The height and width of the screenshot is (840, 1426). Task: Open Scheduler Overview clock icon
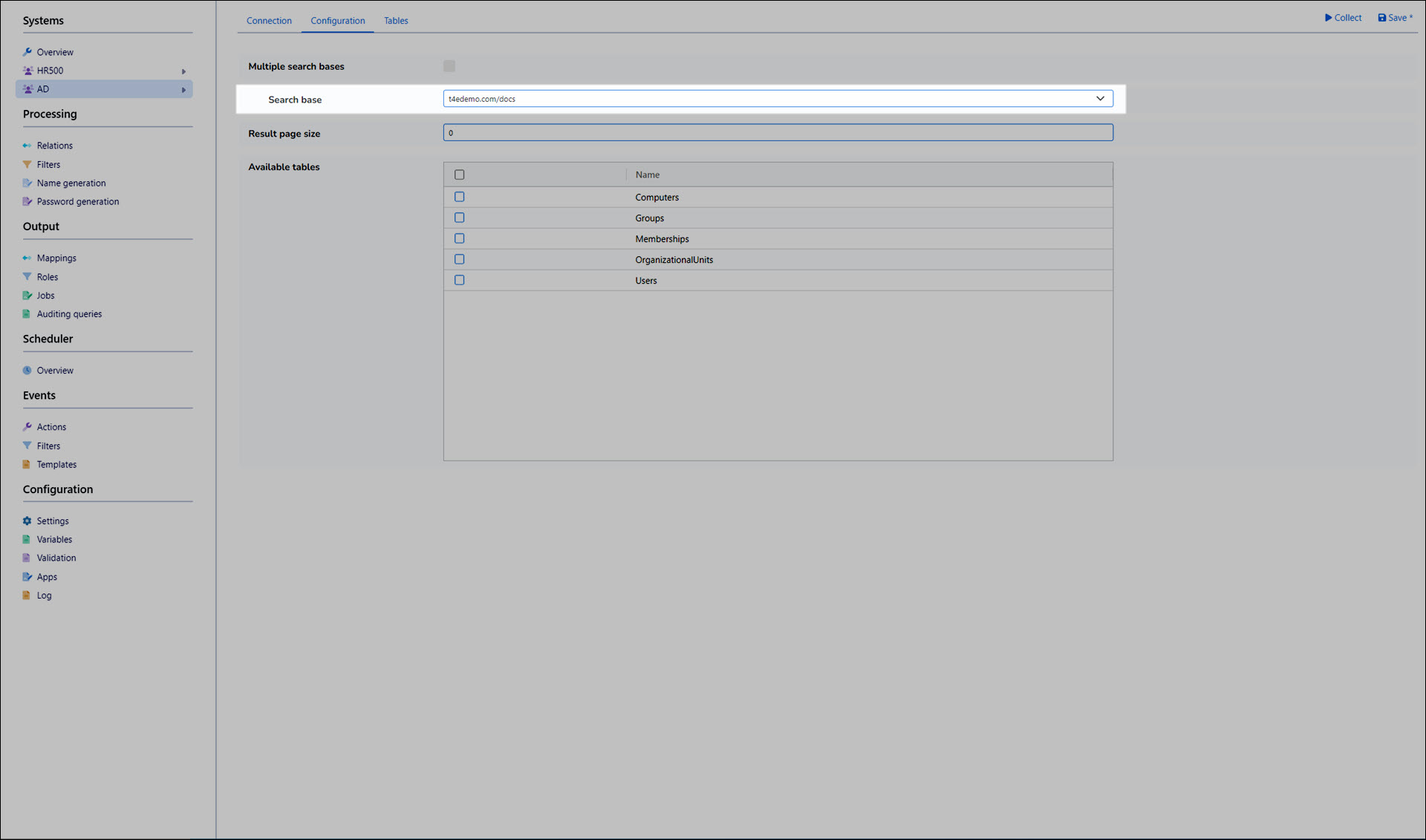[x=27, y=370]
